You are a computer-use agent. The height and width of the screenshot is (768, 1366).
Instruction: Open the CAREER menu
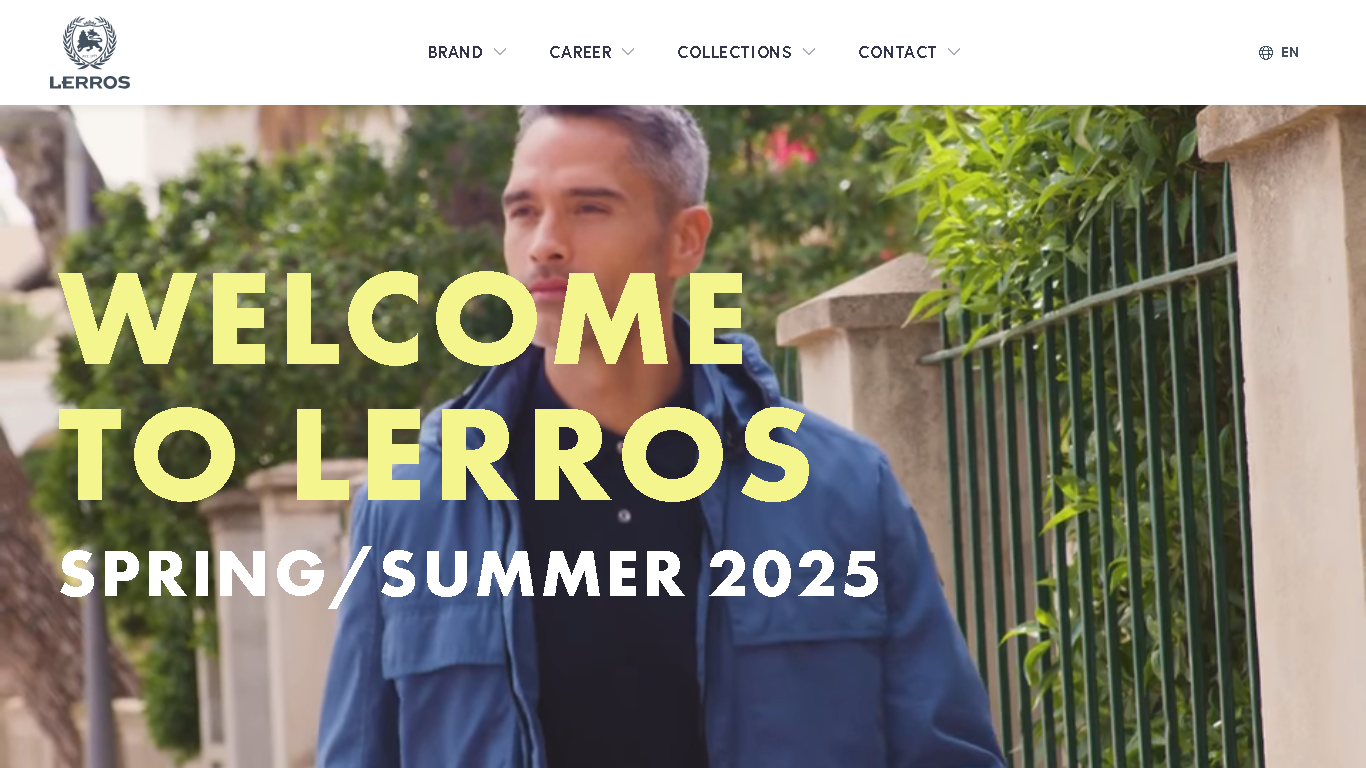coord(580,52)
